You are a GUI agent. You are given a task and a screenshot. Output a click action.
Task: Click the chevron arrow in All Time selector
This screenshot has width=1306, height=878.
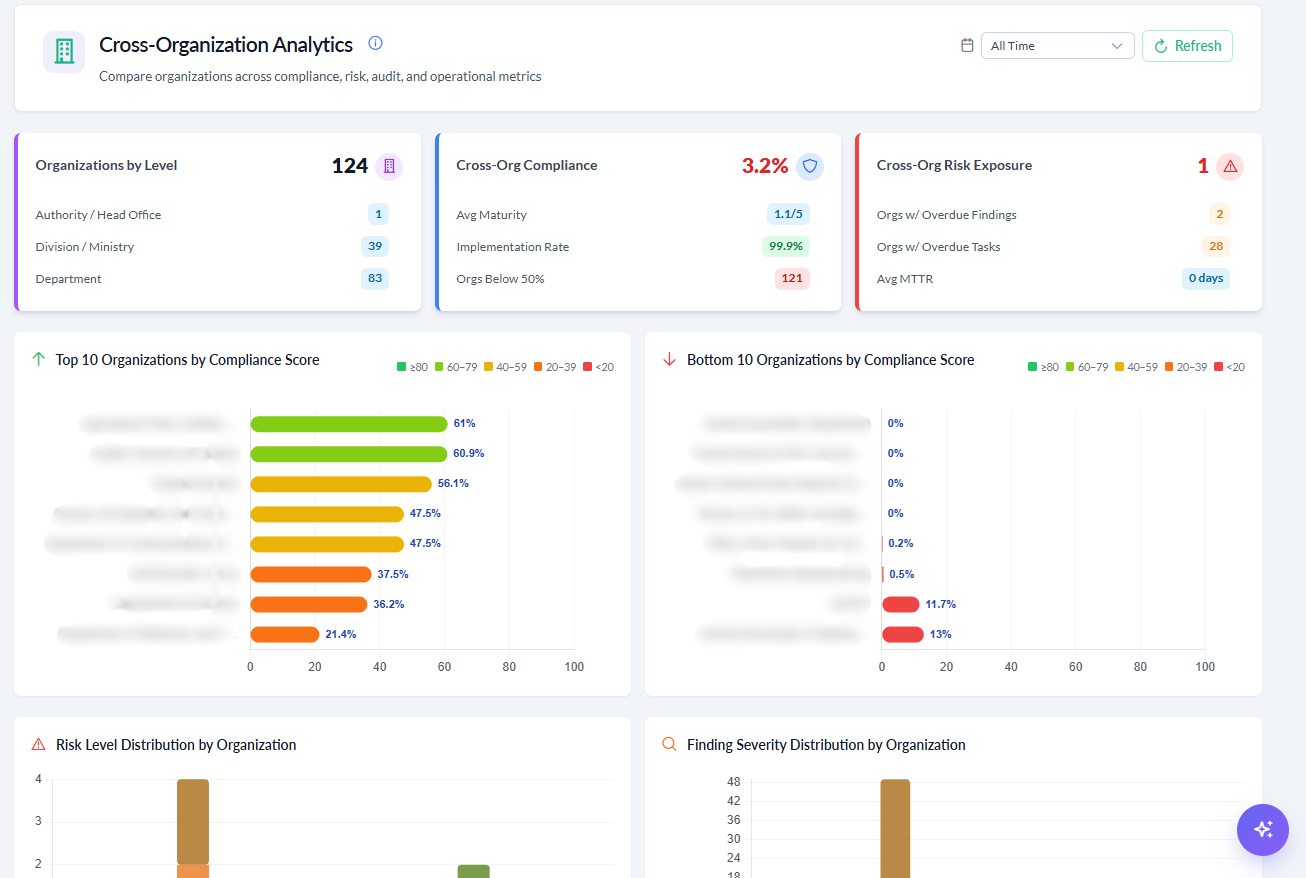1117,46
